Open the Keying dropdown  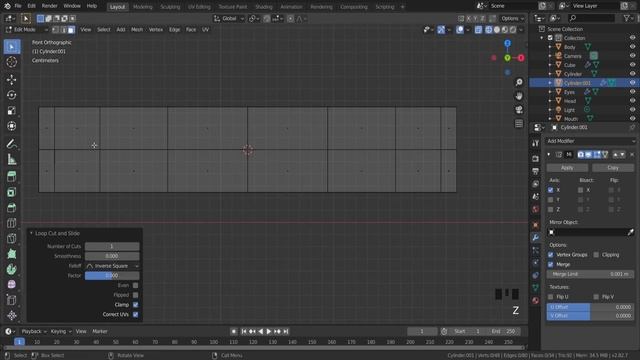coord(61,331)
